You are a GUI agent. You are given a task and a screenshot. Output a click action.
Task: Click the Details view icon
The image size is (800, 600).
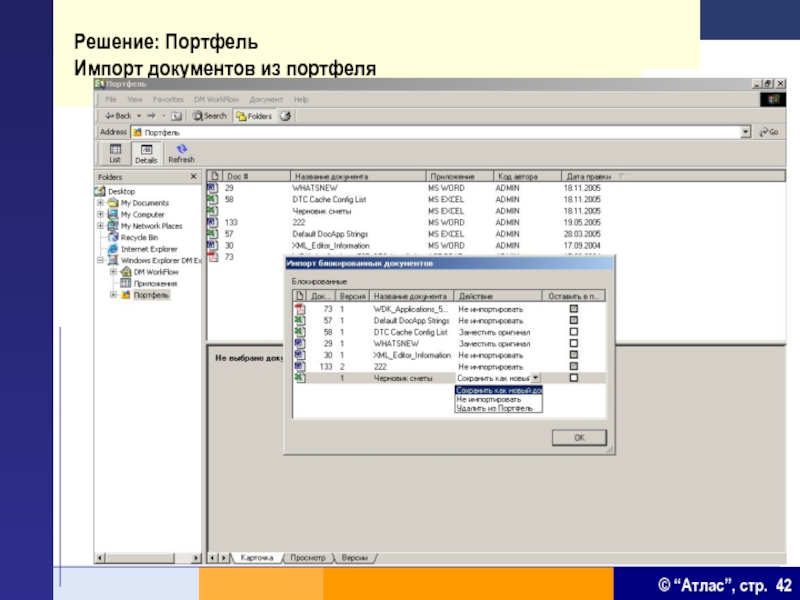tap(146, 153)
